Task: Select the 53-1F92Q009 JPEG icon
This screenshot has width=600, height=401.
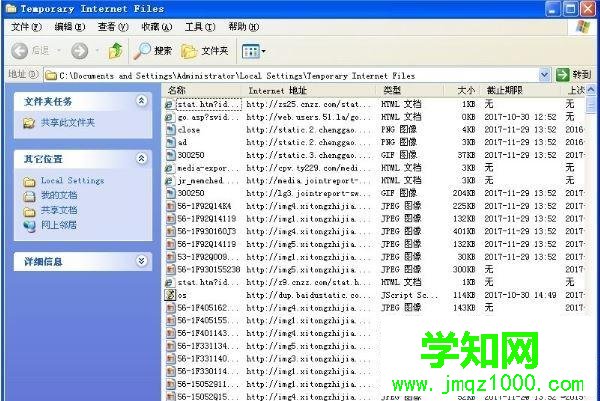Action: tap(170, 257)
